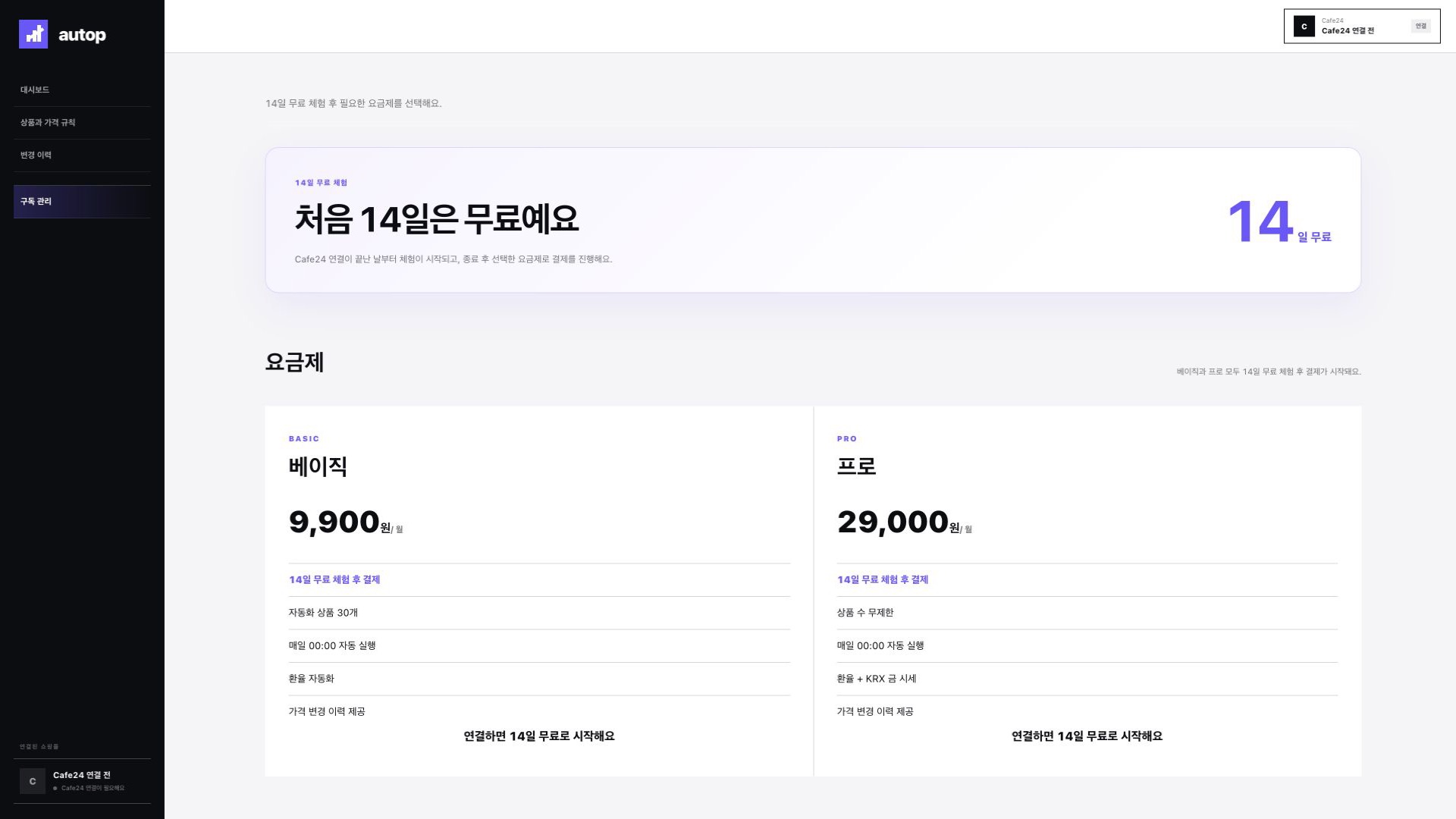Viewport: 1456px width, 819px height.
Task: Click the status dot beside Cafe24 연결이 필요해요
Action: coord(55,789)
